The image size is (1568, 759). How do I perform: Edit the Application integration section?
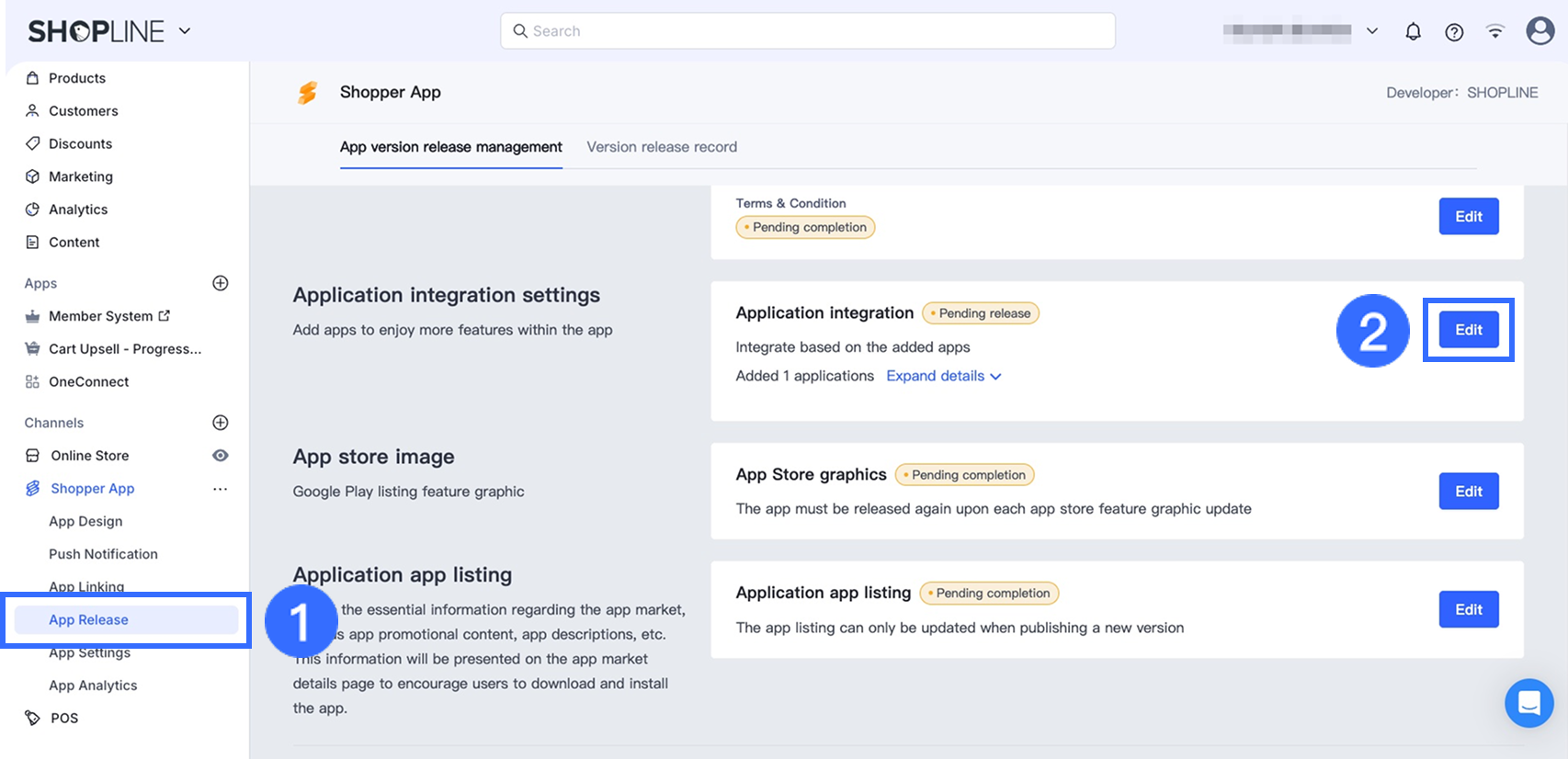click(1468, 330)
